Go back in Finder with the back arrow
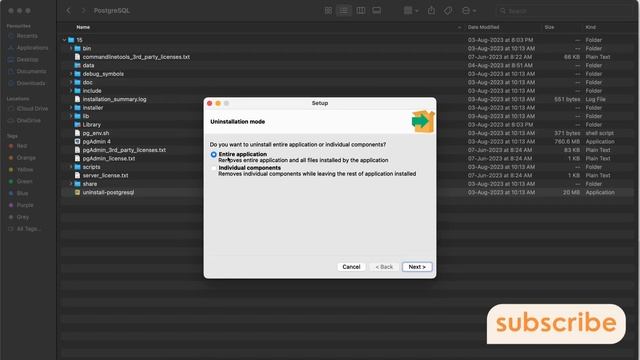The width and height of the screenshot is (640, 360). coord(69,11)
